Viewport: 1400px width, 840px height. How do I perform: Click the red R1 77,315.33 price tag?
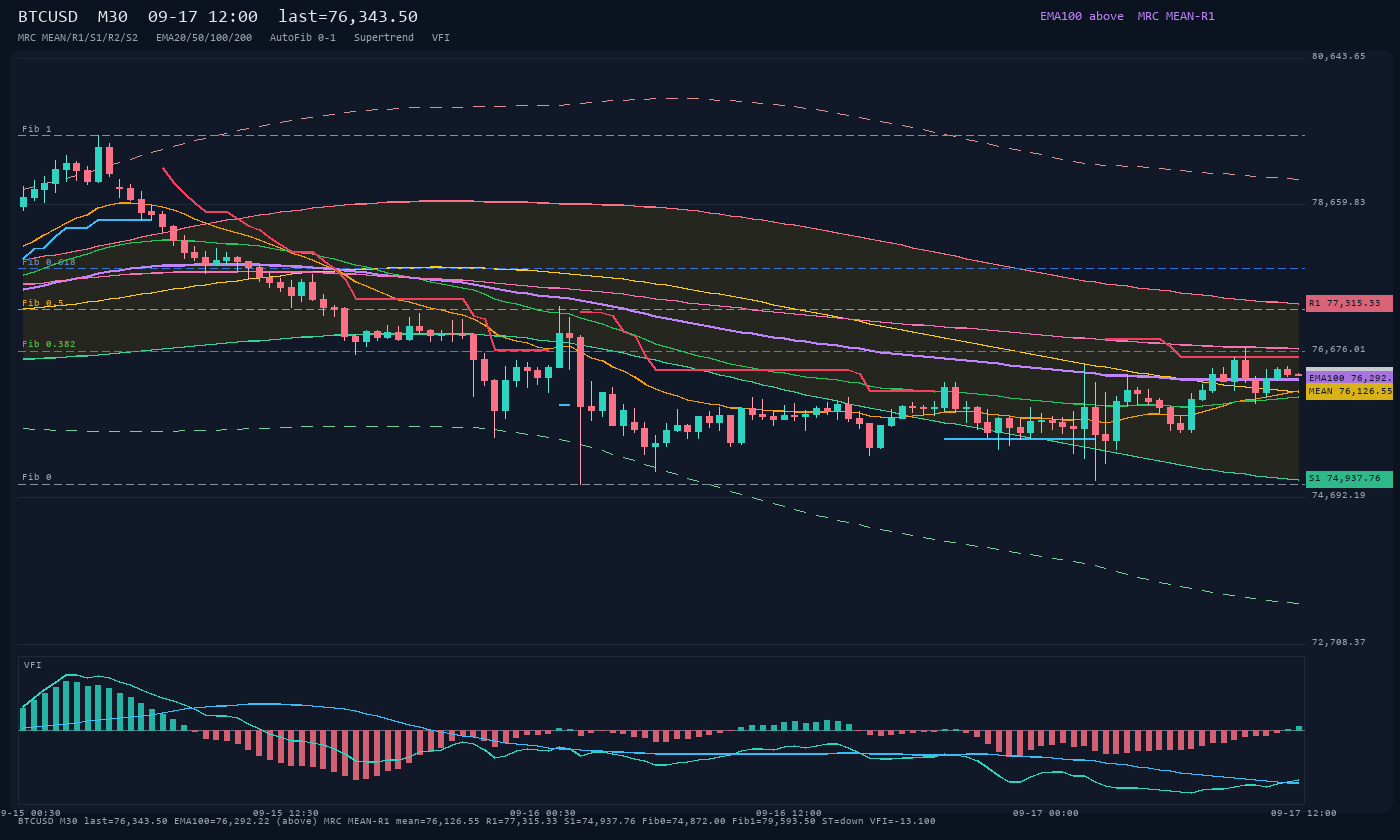[x=1349, y=303]
